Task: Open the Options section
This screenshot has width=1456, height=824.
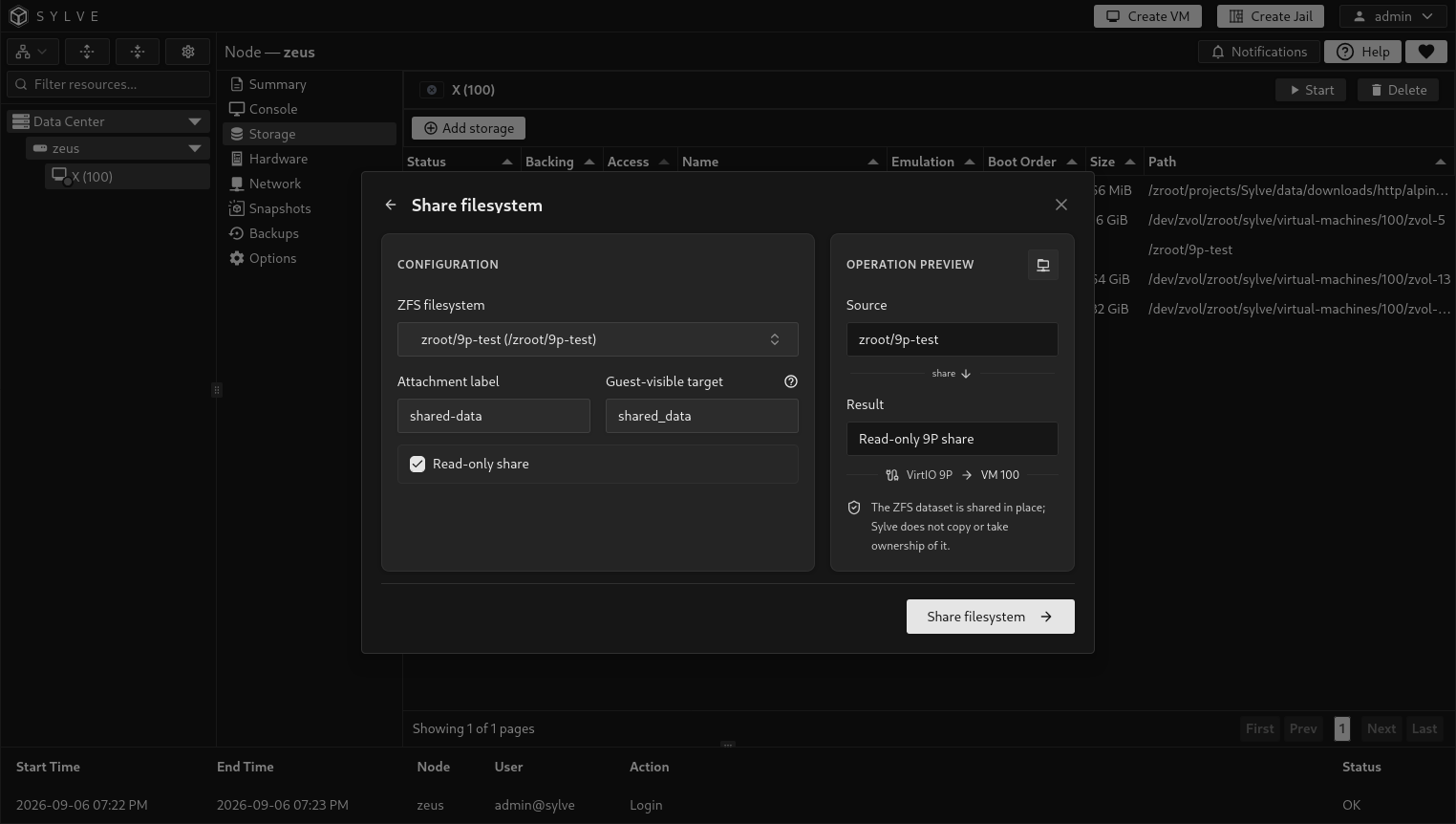Action: pos(310,258)
